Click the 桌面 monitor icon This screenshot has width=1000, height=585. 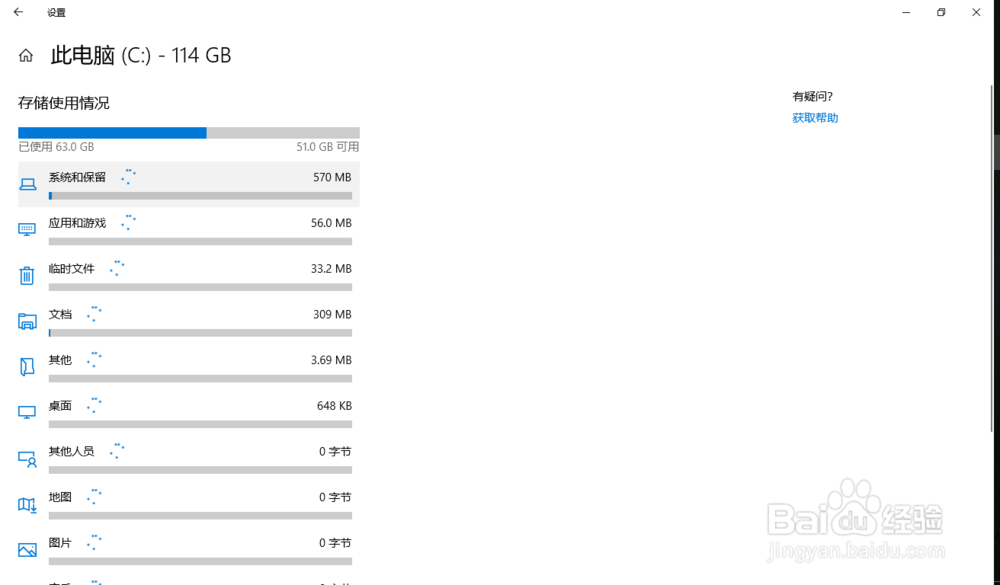pyautogui.click(x=27, y=412)
